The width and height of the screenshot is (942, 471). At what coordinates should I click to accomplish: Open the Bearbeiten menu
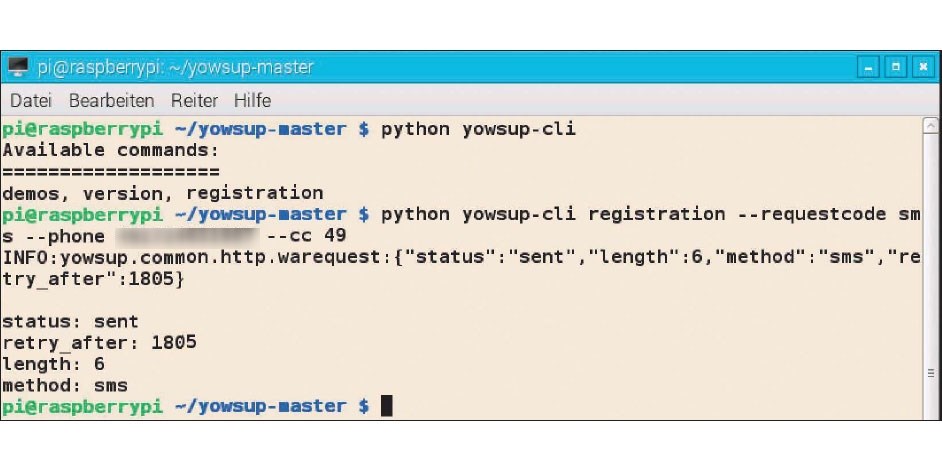pos(111,100)
